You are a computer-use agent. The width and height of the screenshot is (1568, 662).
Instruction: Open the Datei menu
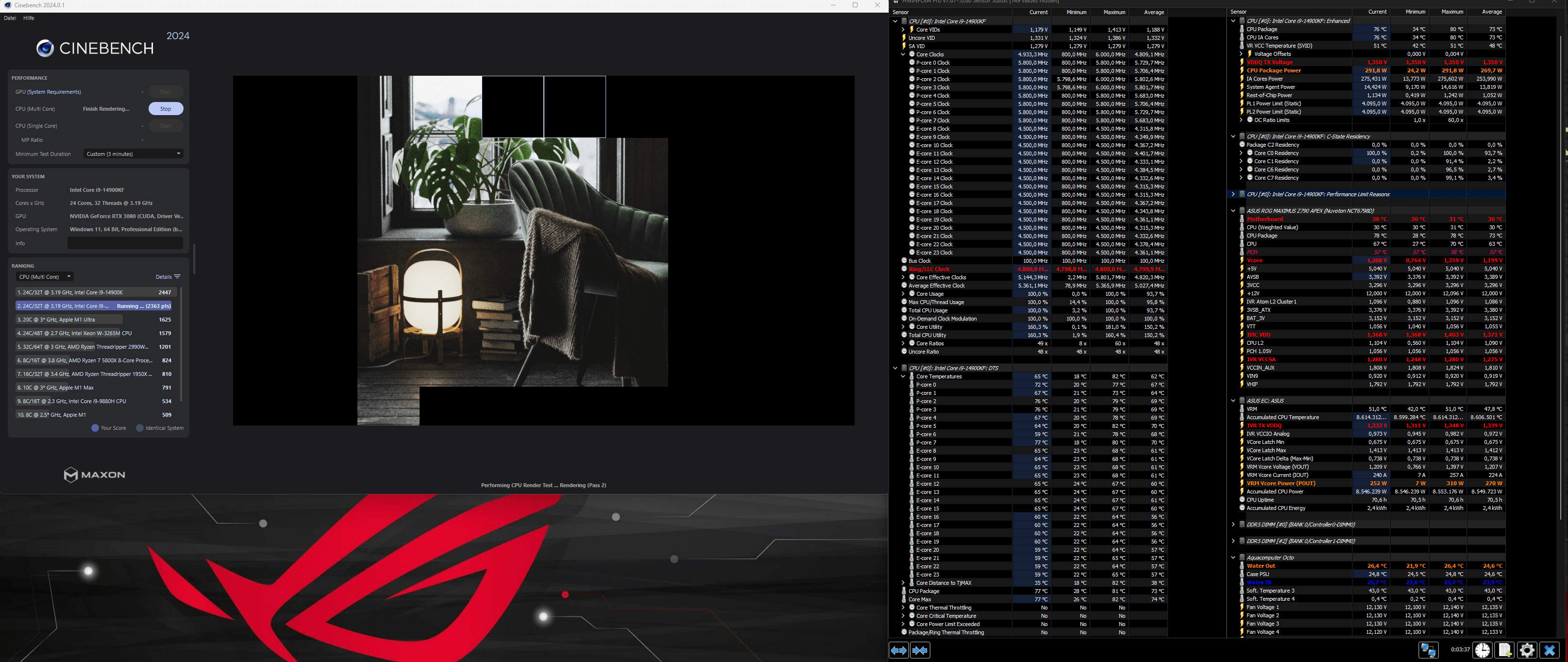tap(10, 17)
